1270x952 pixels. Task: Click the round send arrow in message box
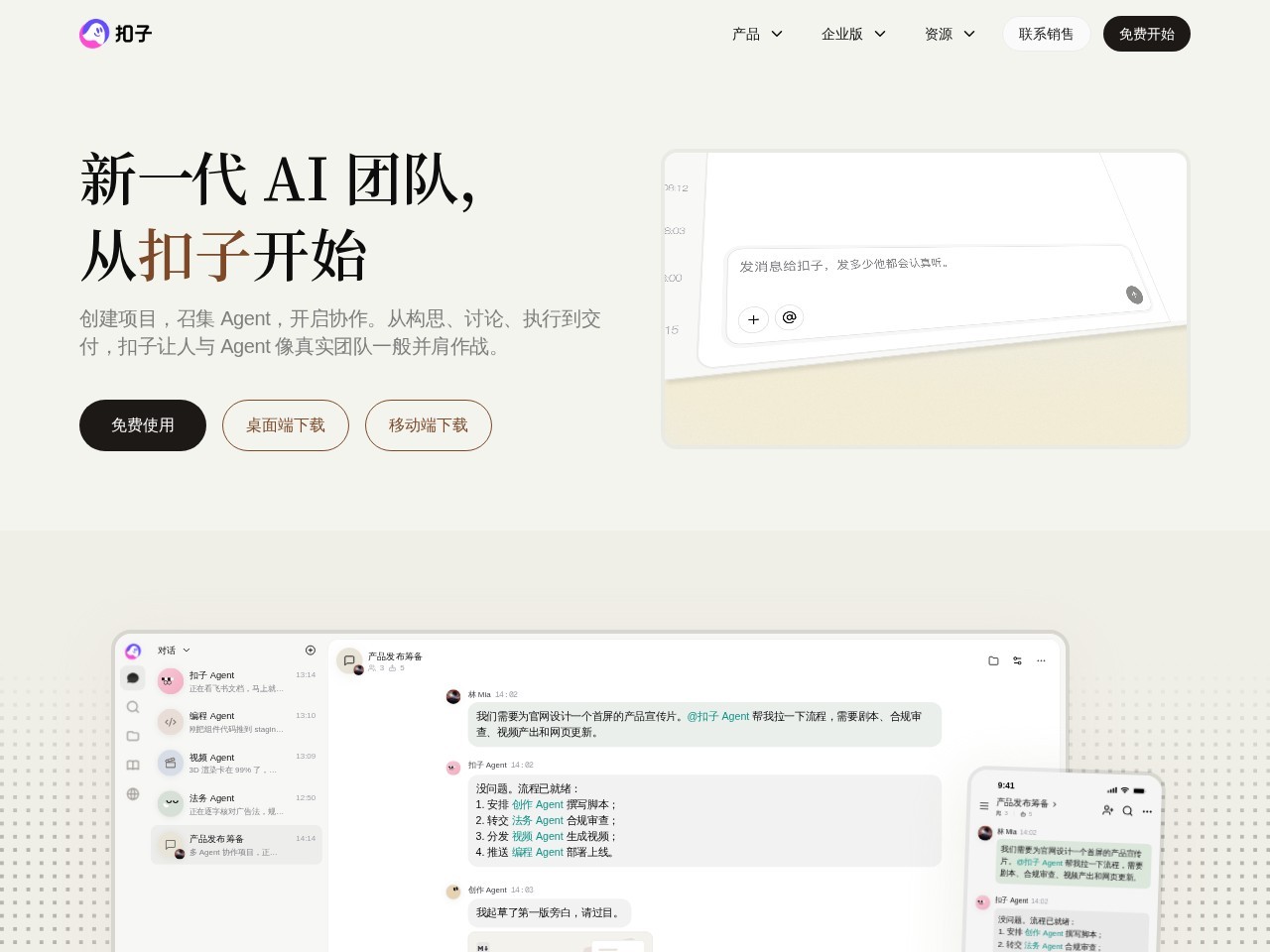1134,295
